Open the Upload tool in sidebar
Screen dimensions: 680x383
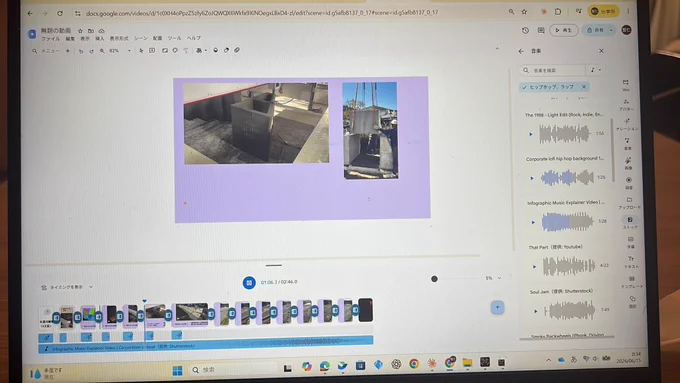[629, 203]
